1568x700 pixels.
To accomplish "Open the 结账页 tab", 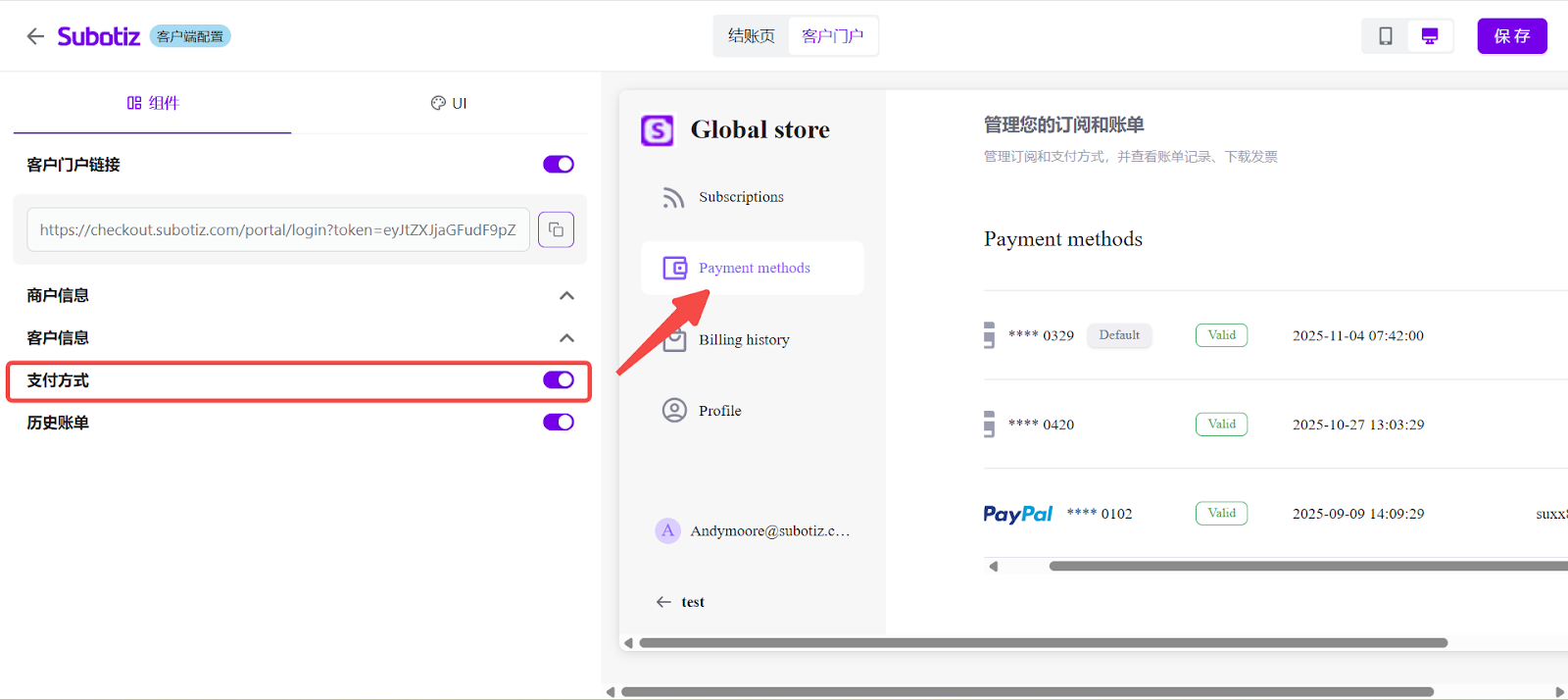I will 751,36.
